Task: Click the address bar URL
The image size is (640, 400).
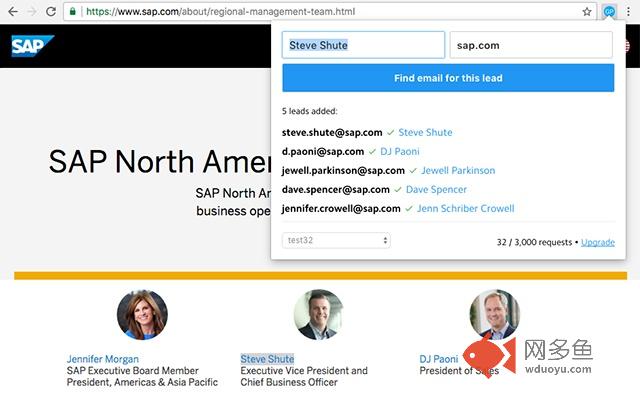Action: click(x=220, y=11)
